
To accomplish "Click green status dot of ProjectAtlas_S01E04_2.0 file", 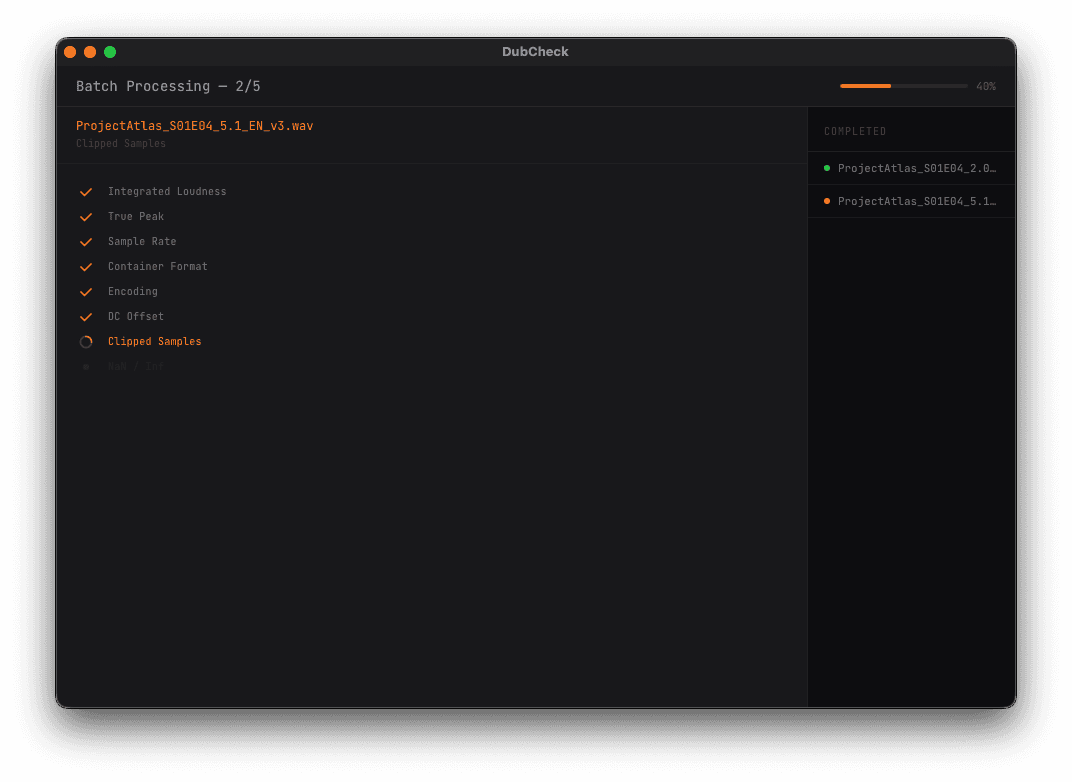I will [x=827, y=168].
